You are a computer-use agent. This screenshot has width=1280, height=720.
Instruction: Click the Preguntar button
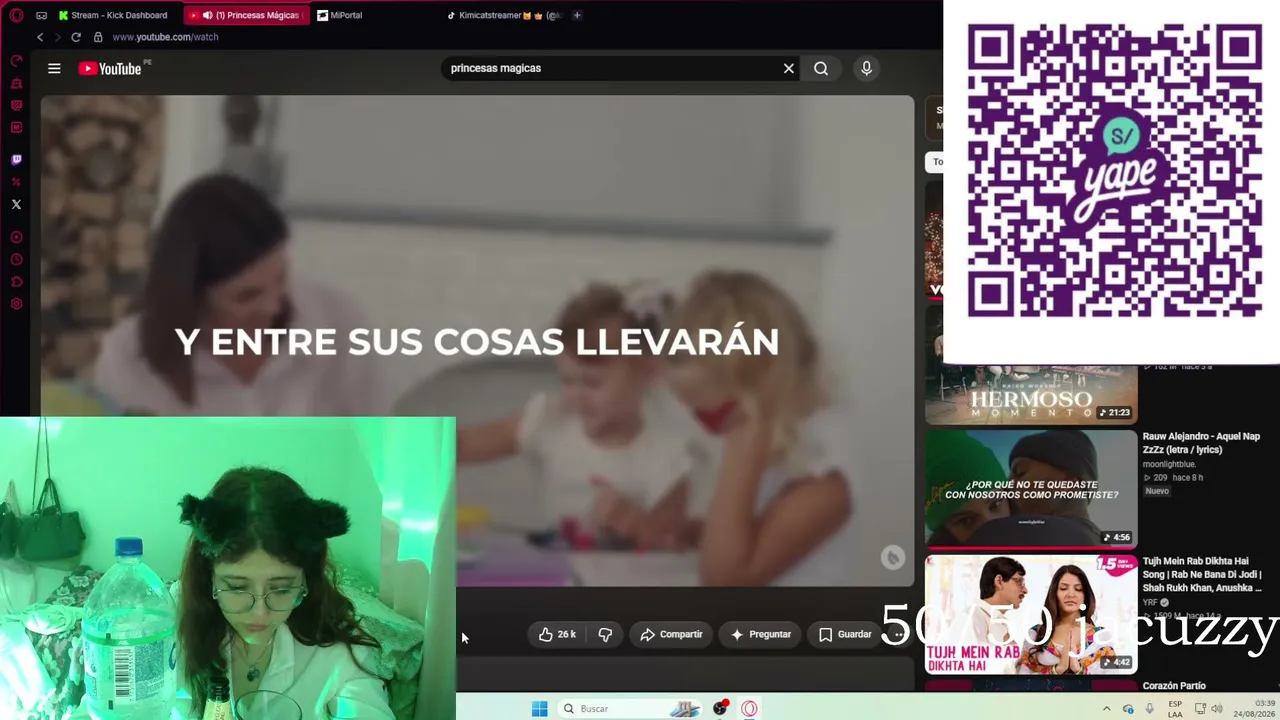click(761, 634)
